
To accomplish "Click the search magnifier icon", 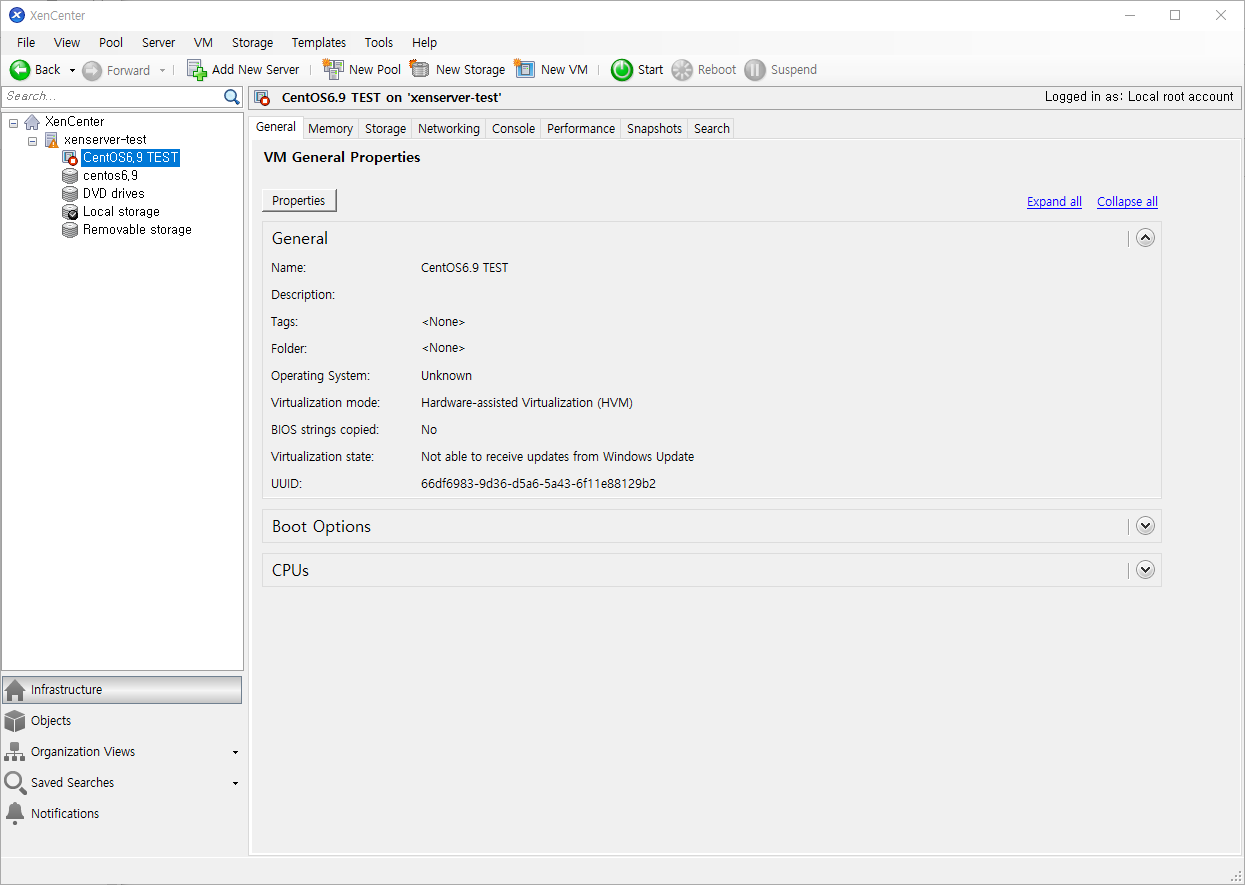I will [232, 97].
